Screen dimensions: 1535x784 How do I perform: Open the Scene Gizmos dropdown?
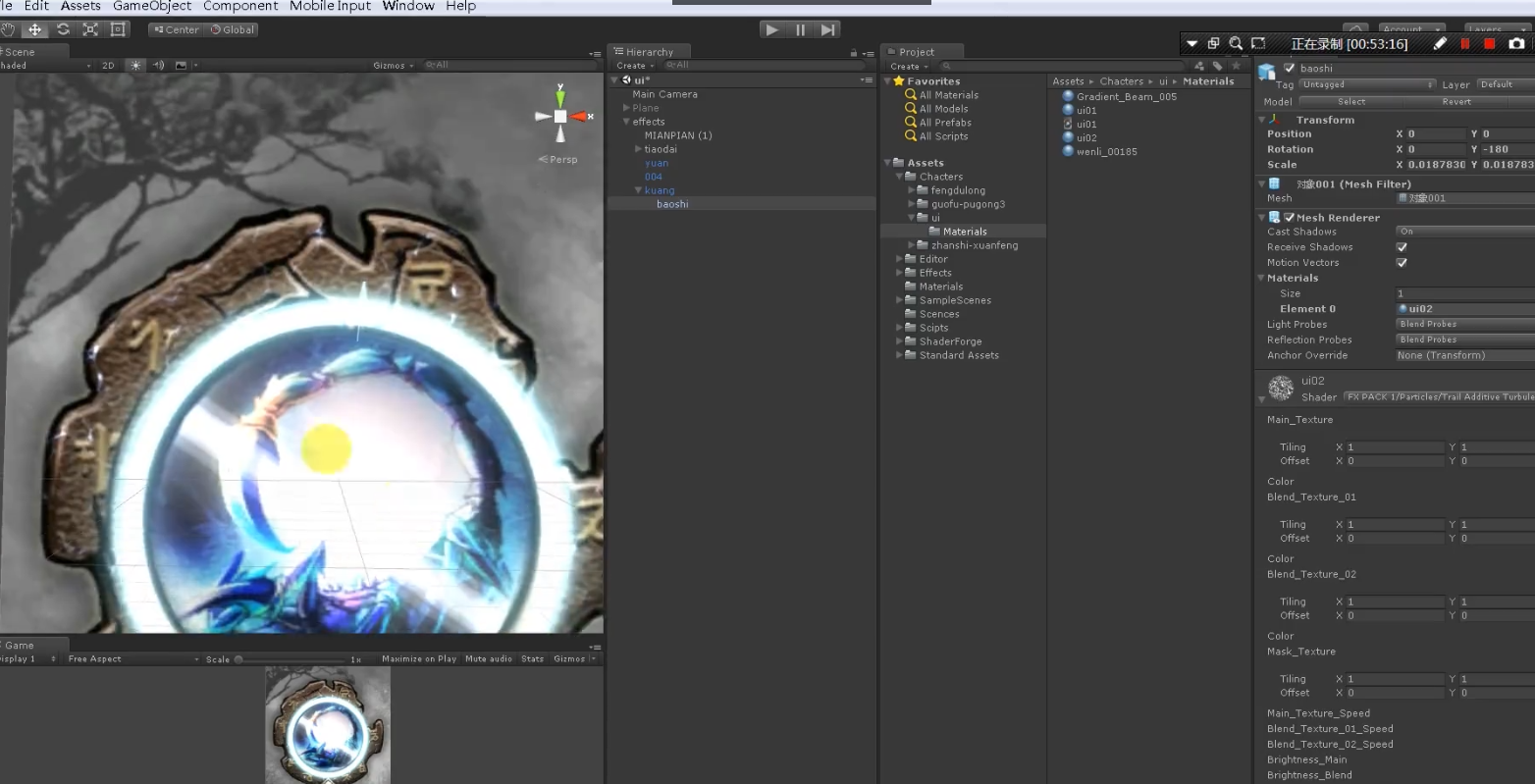[392, 66]
